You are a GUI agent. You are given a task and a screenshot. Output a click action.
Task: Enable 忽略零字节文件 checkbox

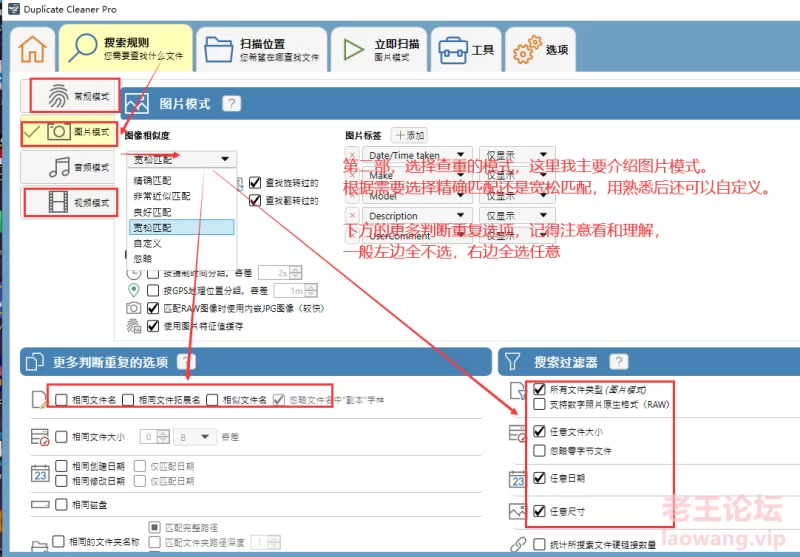(539, 451)
